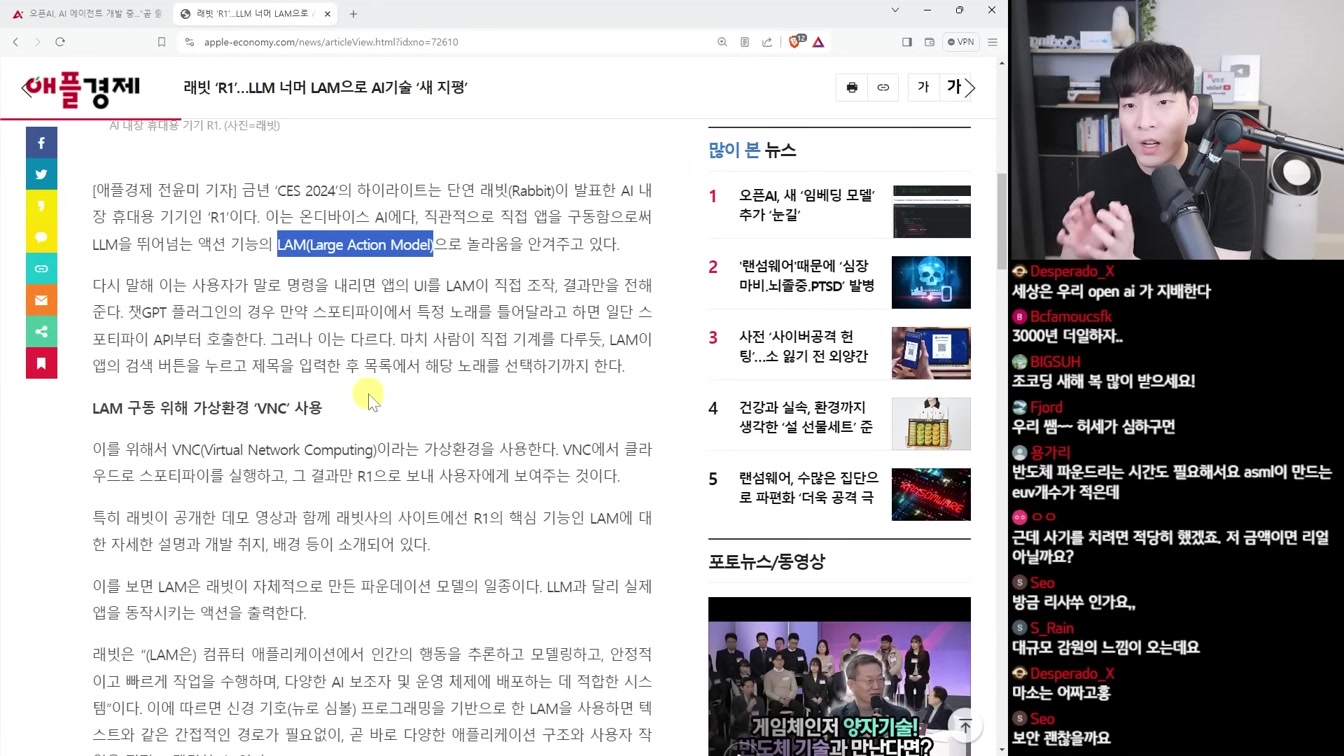Share article on Twitter
Viewport: 1344px width, 756px height.
click(x=41, y=174)
